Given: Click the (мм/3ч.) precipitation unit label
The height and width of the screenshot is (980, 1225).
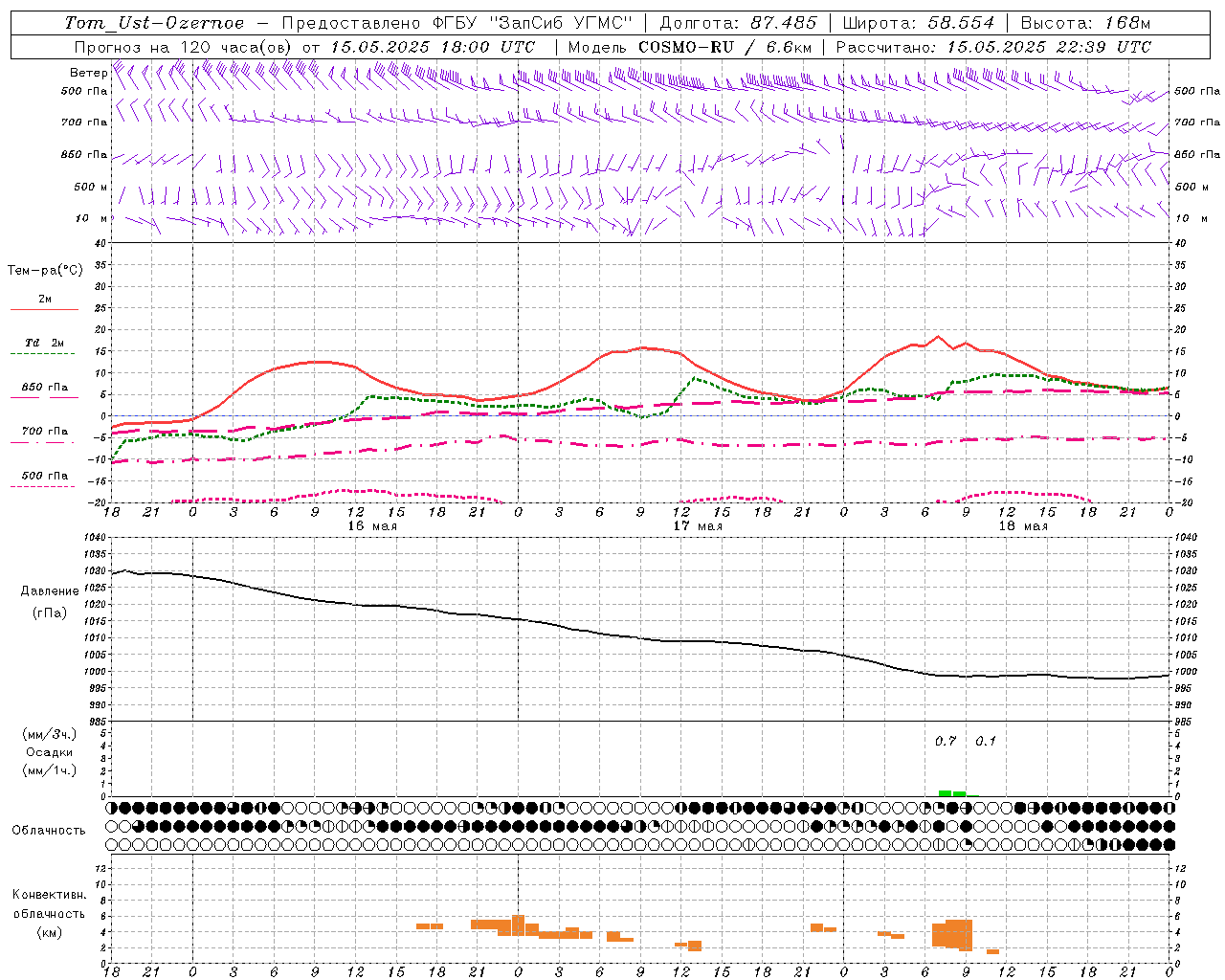Looking at the screenshot, I should tap(50, 734).
